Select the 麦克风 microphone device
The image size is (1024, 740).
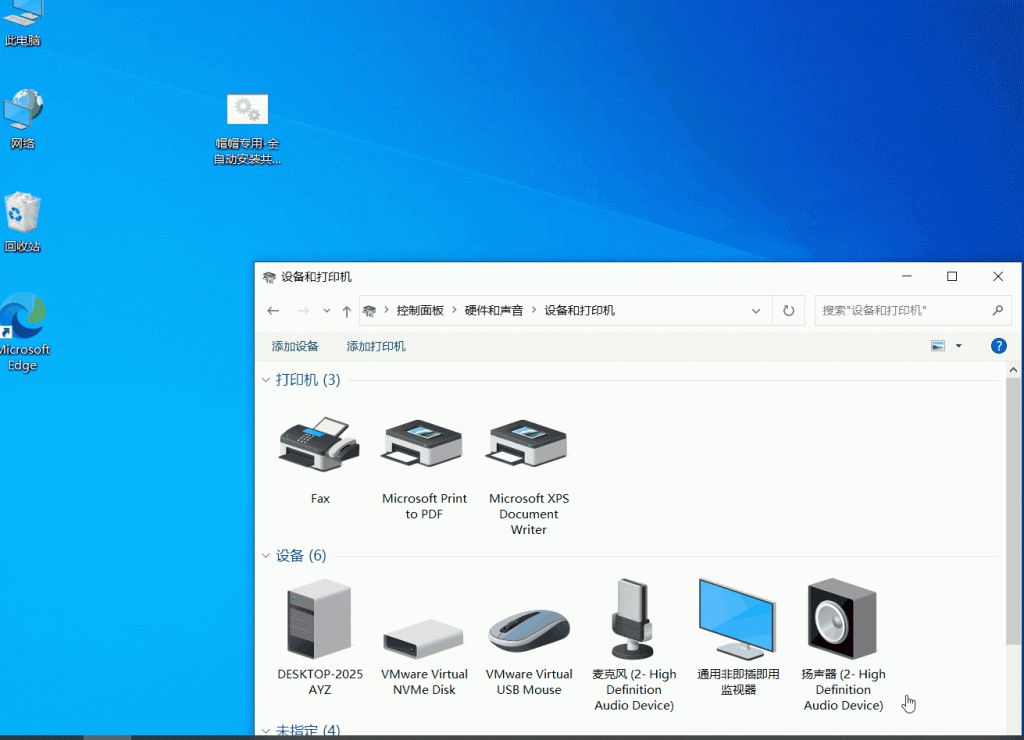[x=634, y=620]
